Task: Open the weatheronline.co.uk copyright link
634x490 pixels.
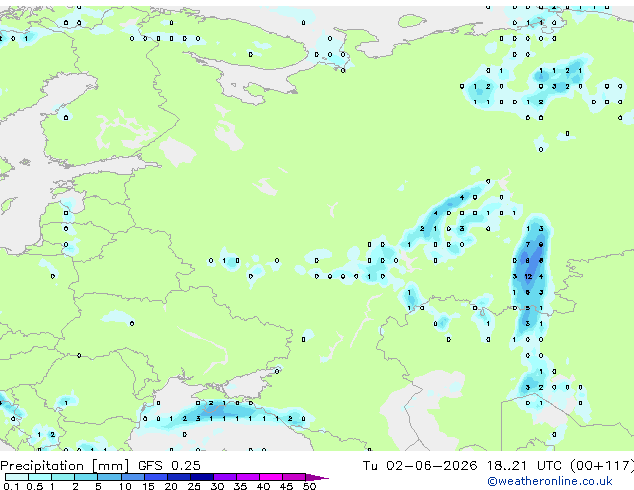Action: pyautogui.click(x=550, y=481)
